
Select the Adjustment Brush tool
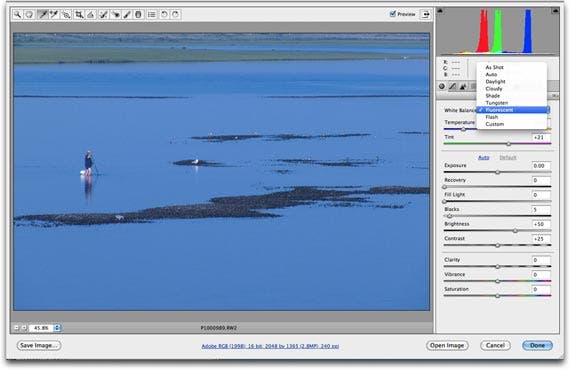click(x=127, y=15)
